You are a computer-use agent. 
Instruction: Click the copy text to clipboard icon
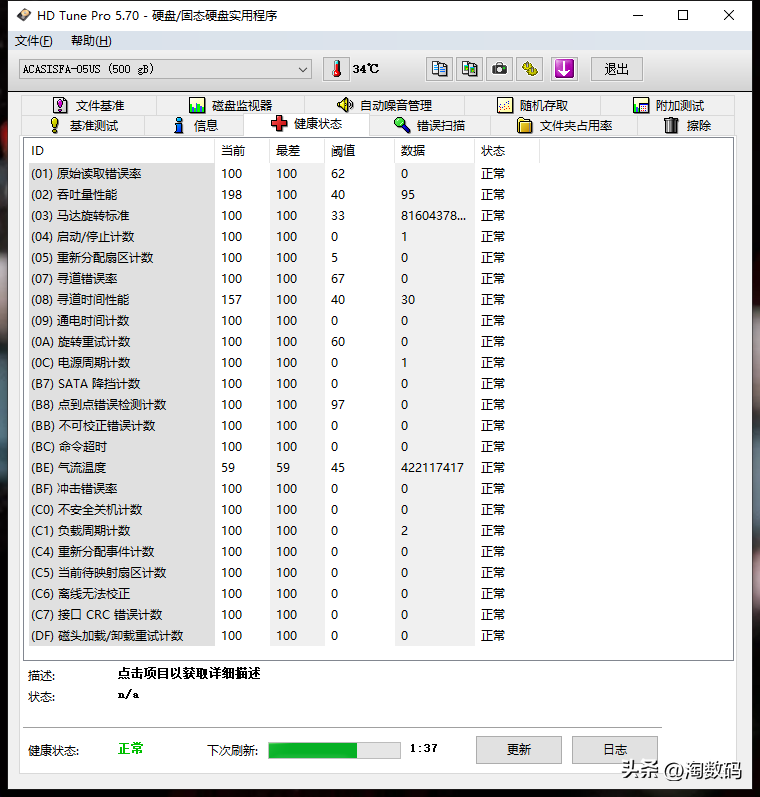pos(439,69)
